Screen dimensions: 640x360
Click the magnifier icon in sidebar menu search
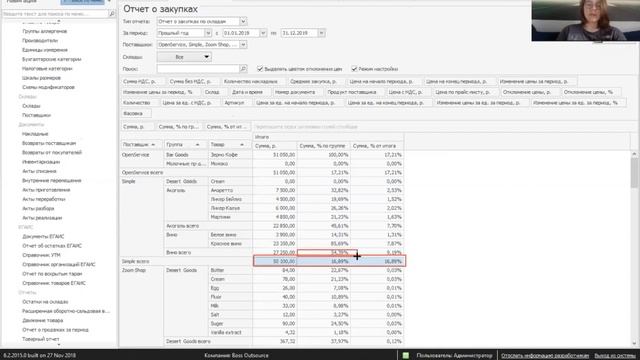click(112, 13)
